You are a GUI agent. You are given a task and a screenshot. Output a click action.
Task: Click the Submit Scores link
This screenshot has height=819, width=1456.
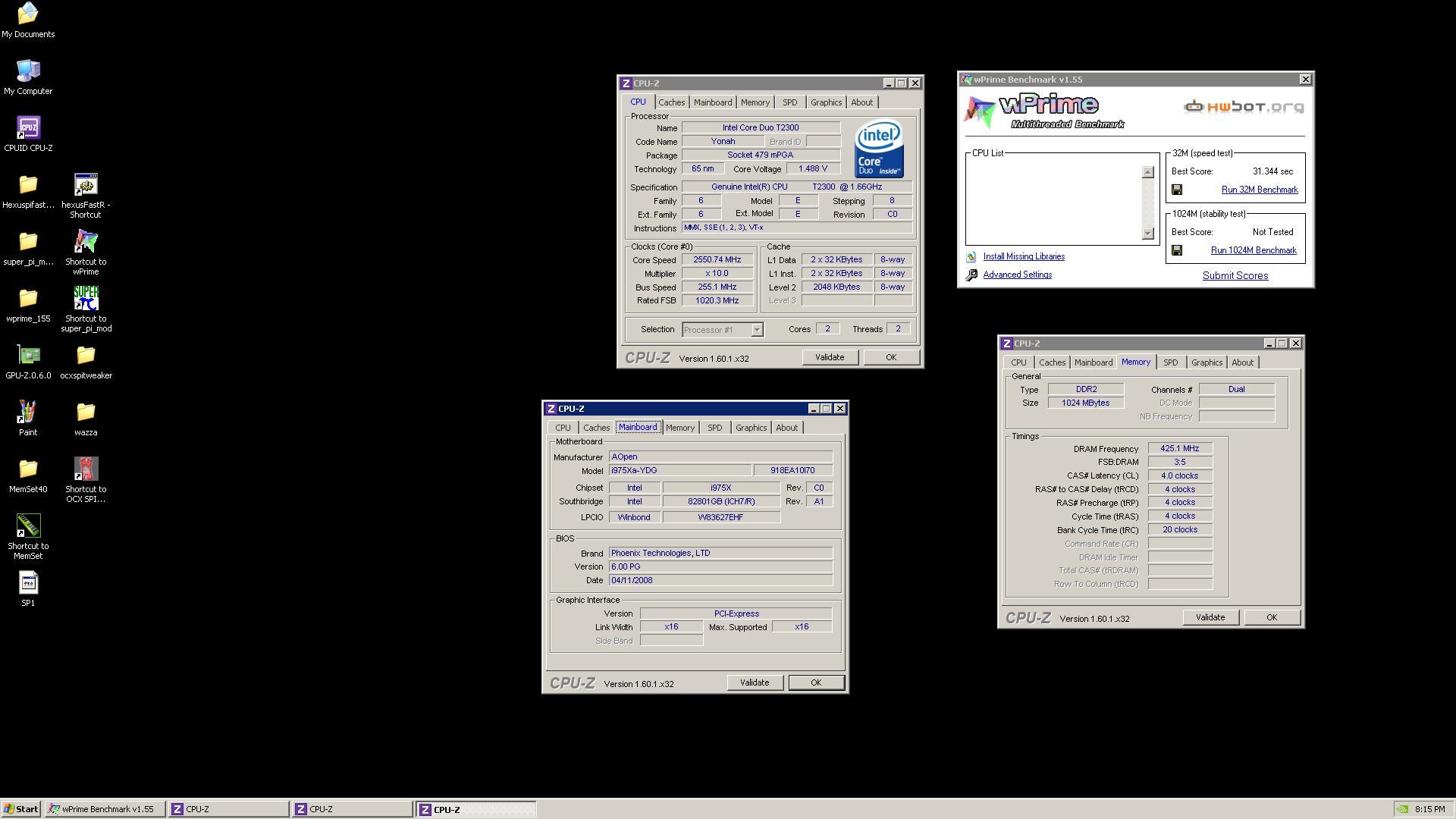(1235, 276)
